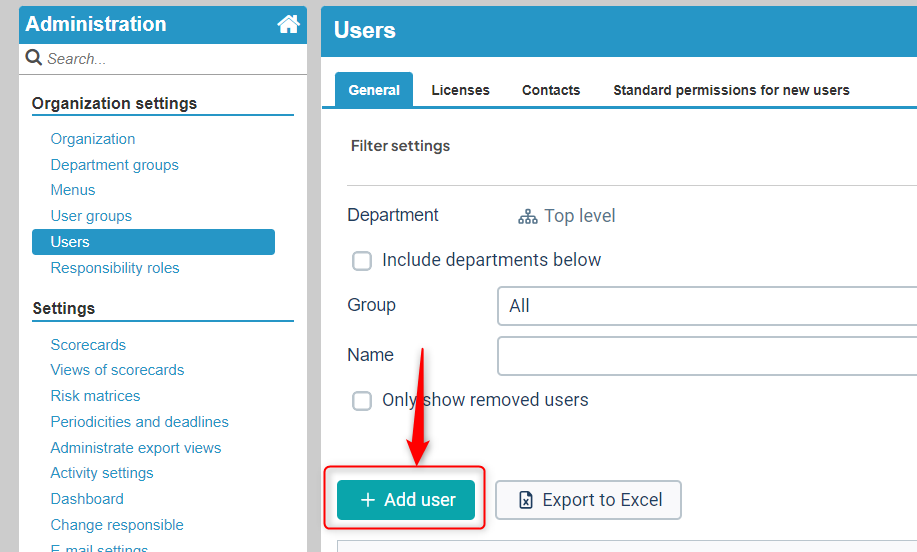
Task: Enable Include departments below checkbox
Action: (362, 261)
